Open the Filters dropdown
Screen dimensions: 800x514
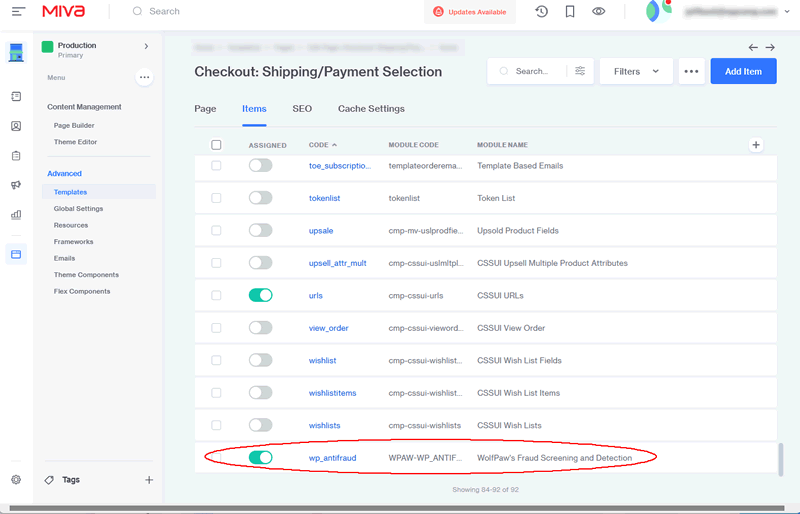pos(636,71)
